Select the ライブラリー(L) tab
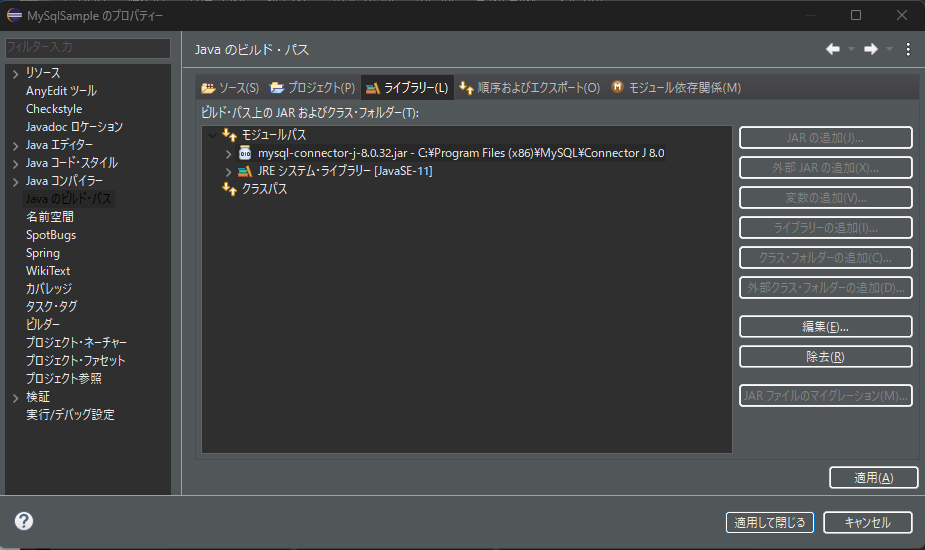This screenshot has height=550, width=925. point(407,88)
